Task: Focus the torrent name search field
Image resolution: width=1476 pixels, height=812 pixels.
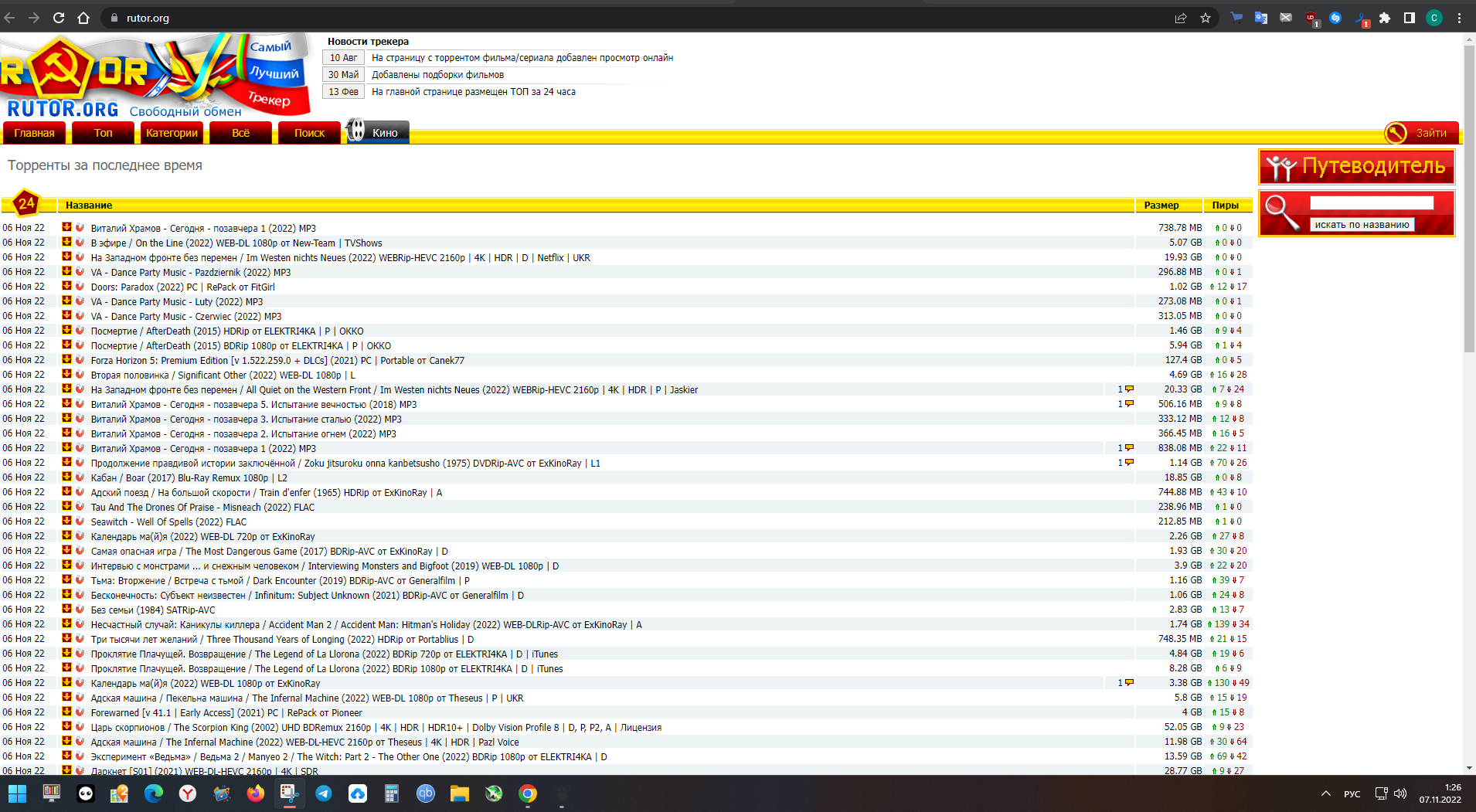Action: (x=1372, y=203)
